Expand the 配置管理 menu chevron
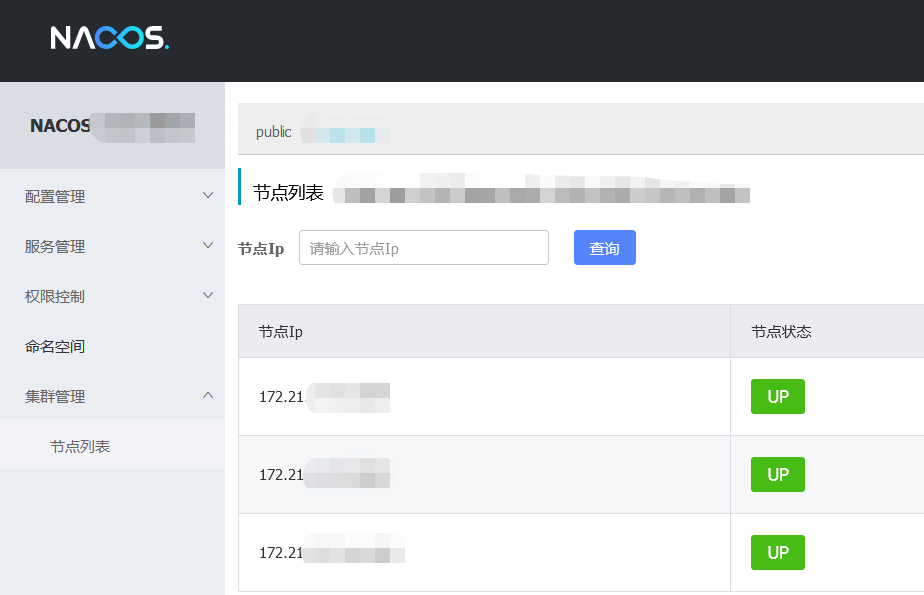924x595 pixels. [208, 196]
